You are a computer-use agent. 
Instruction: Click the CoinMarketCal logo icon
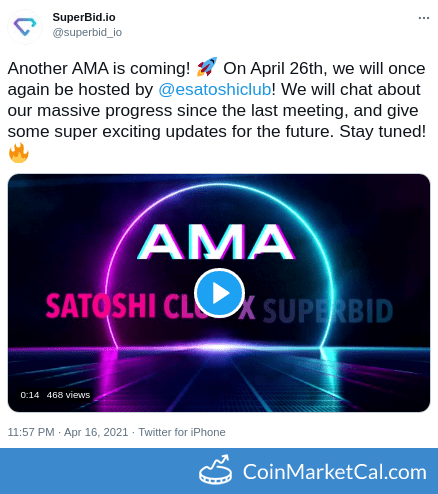click(216, 469)
